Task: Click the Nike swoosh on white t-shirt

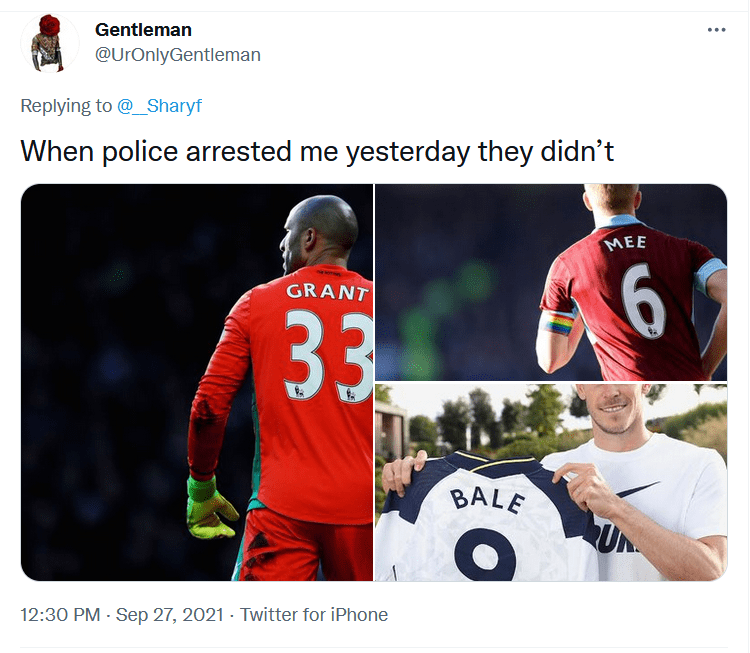Action: (x=639, y=491)
